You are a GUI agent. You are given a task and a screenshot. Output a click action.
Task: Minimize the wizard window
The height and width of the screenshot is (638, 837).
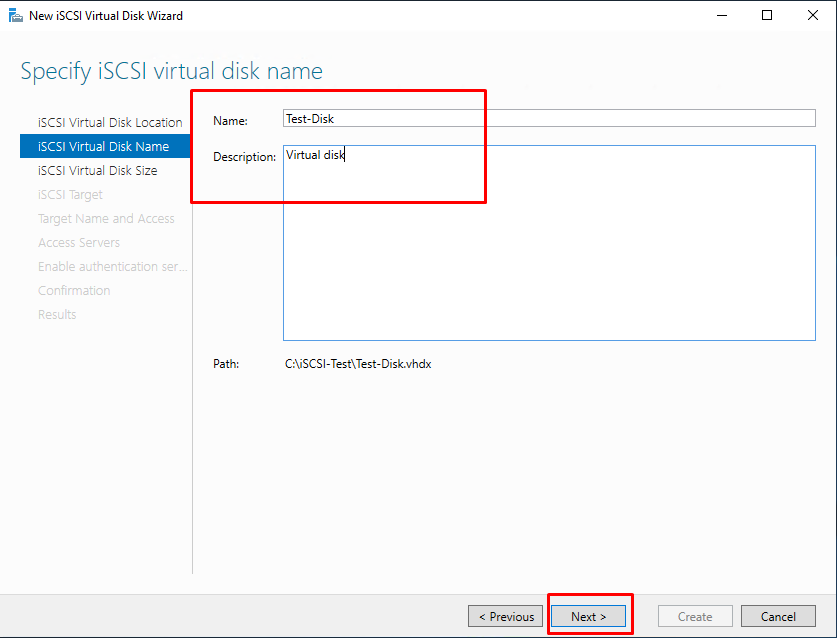click(722, 15)
